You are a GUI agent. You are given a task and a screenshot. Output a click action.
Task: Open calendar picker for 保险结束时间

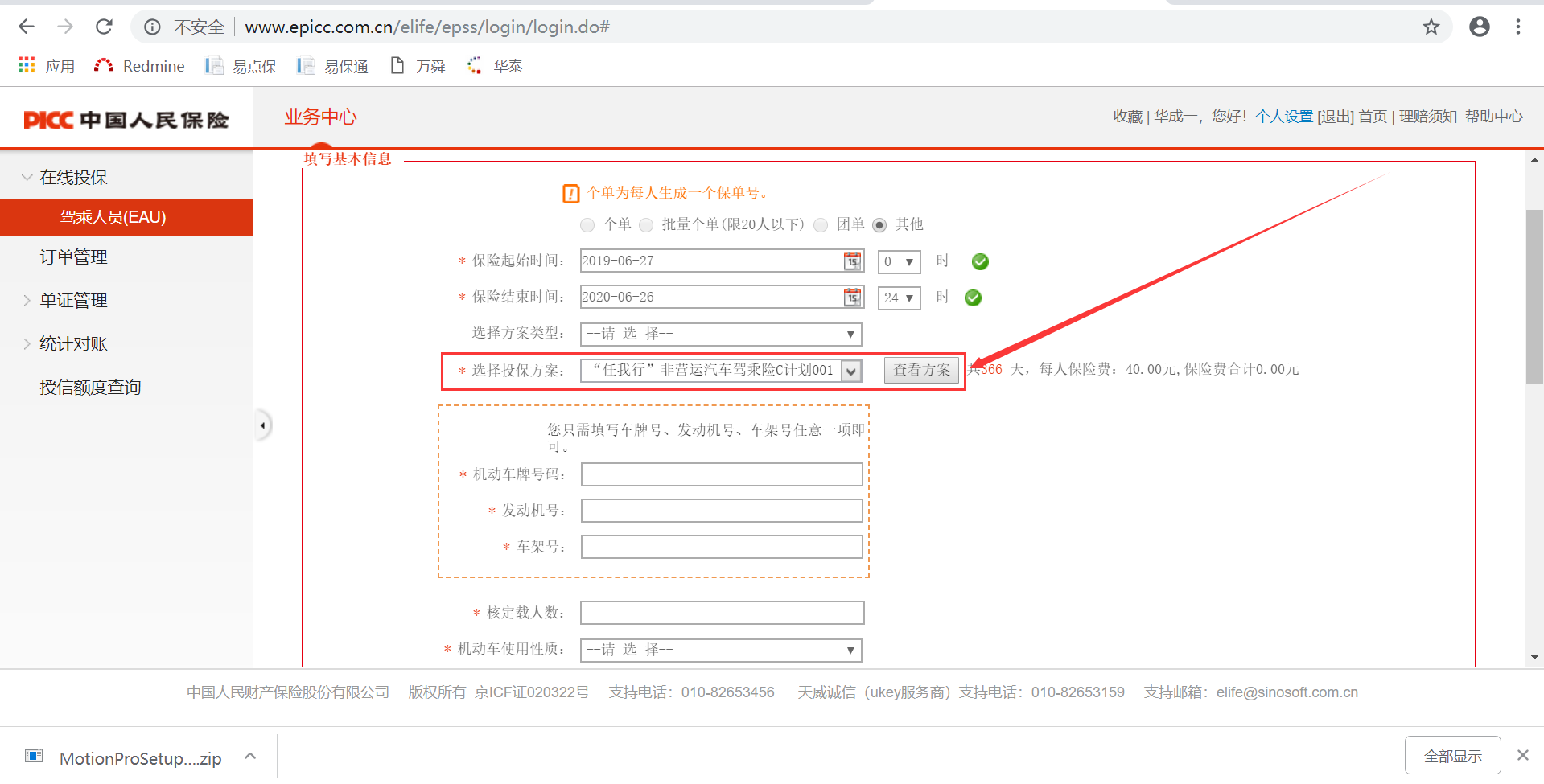[x=852, y=298]
